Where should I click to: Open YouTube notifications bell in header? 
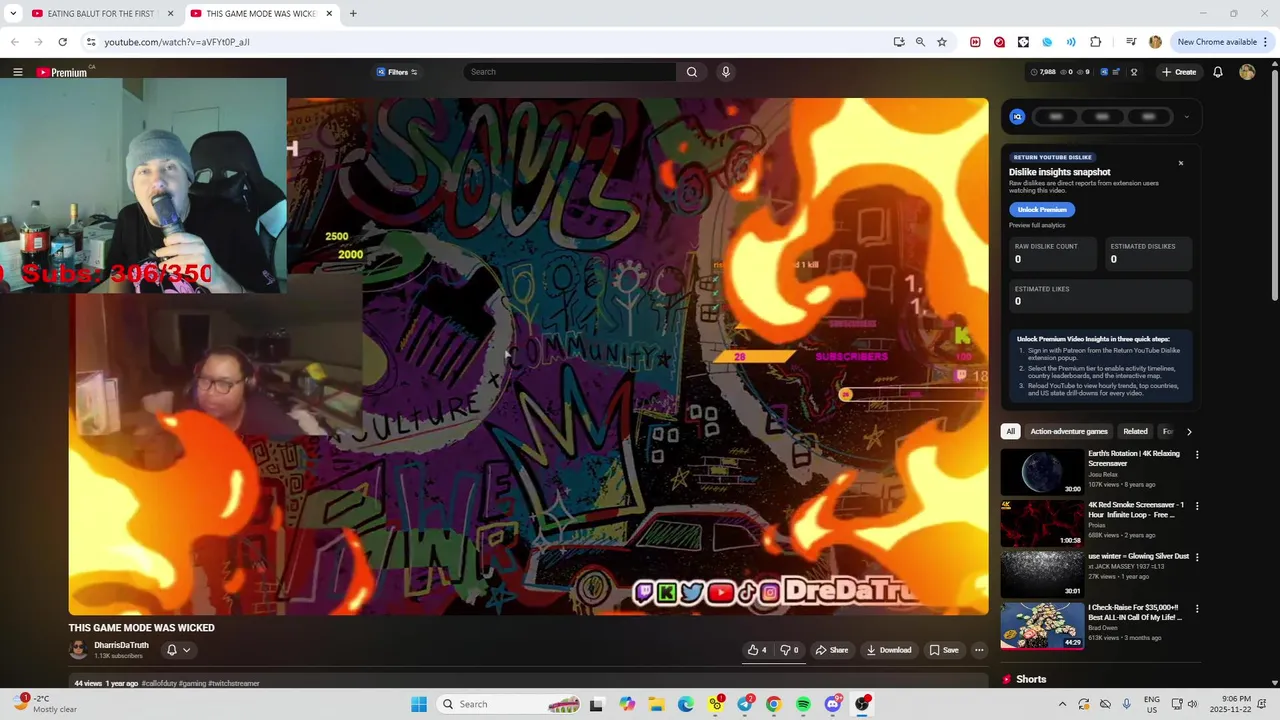click(1218, 72)
